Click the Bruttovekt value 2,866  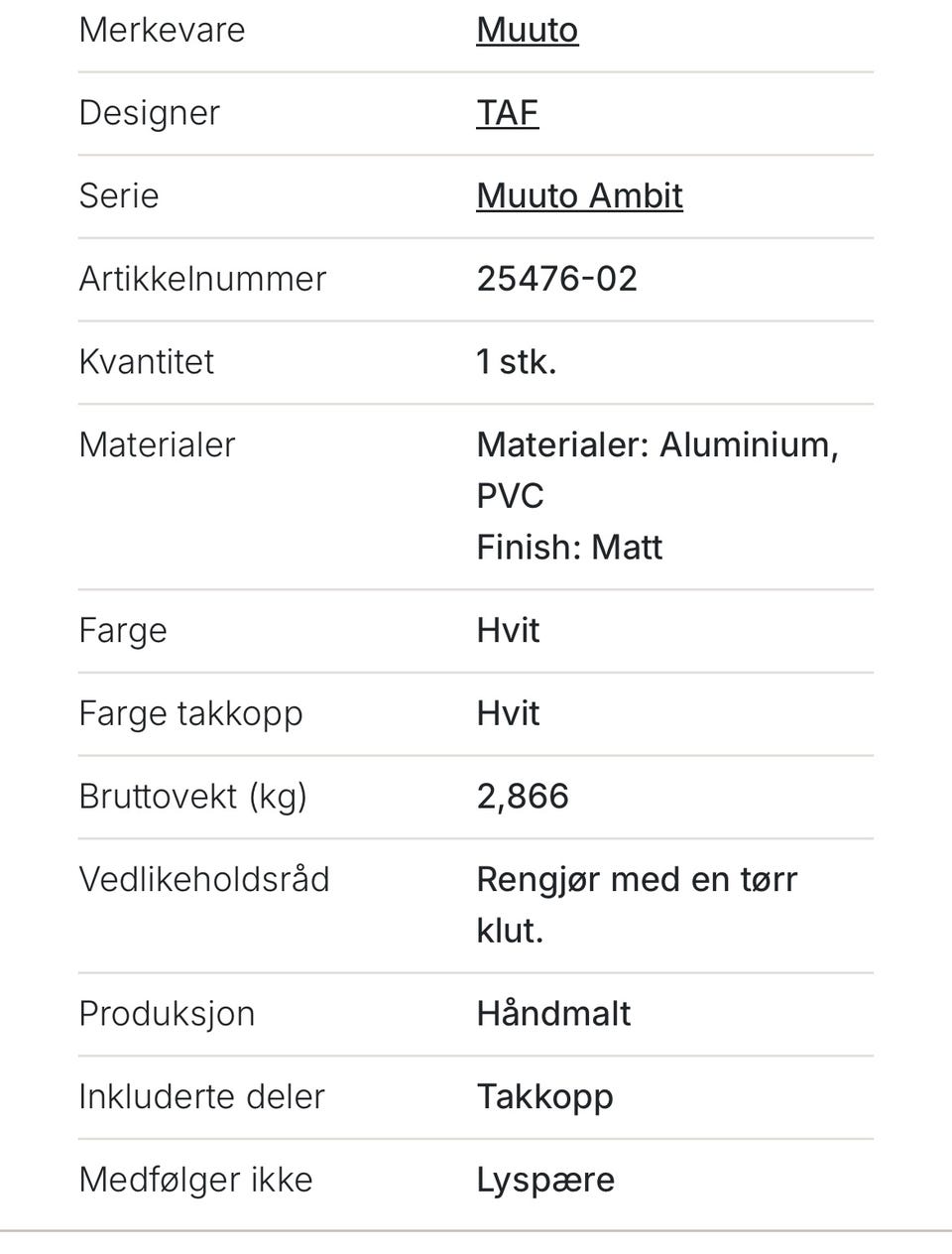point(523,797)
